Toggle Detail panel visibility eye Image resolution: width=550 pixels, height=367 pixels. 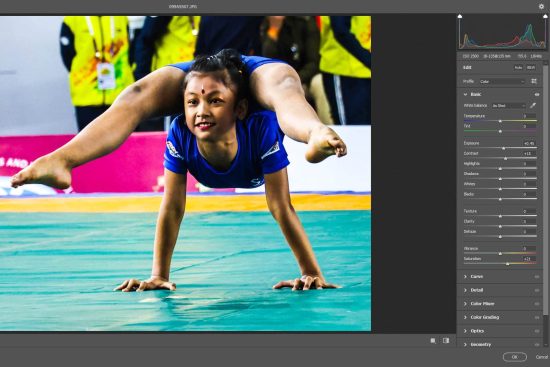click(537, 290)
